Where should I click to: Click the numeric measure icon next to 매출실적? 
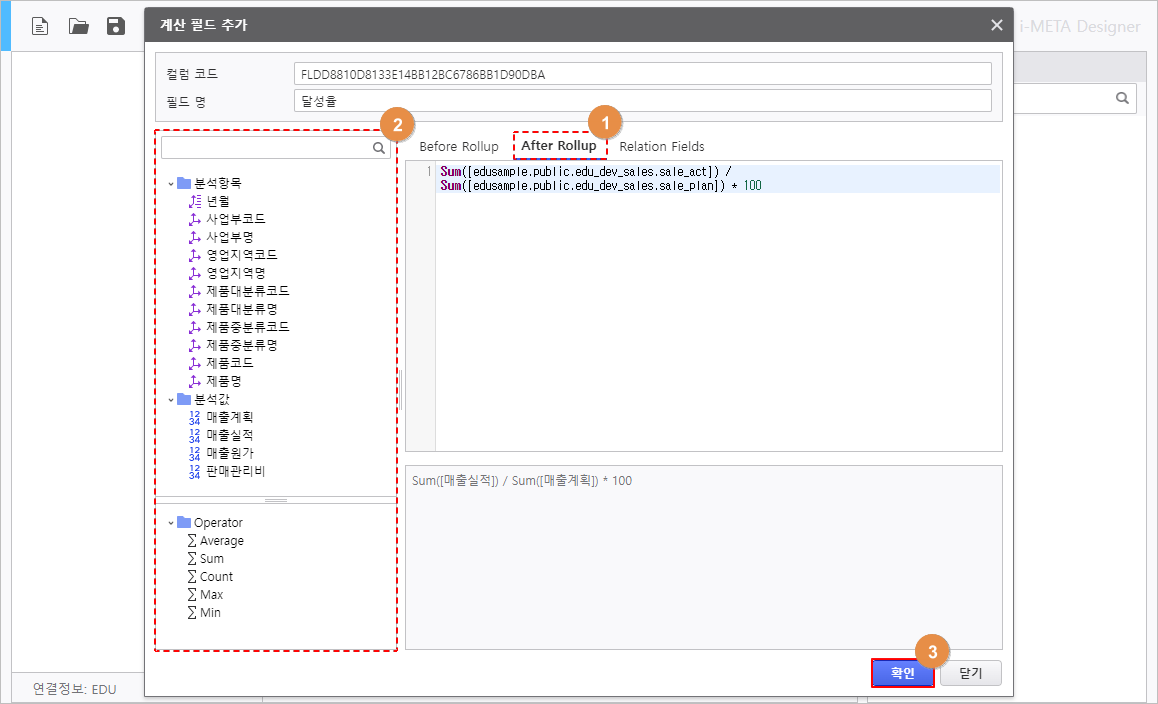[x=194, y=435]
